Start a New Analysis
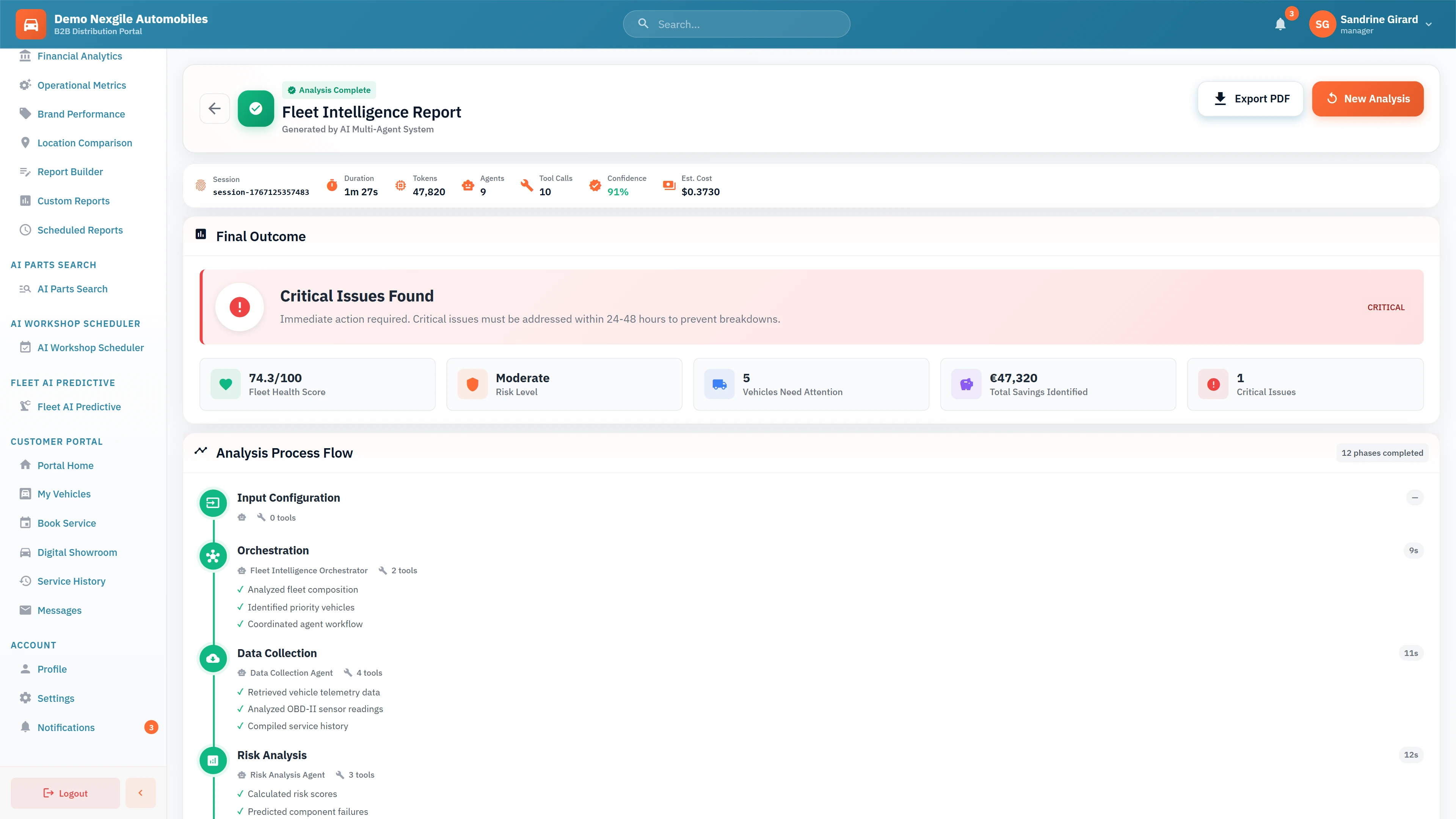Screen dimensions: 1456x819 click(1368, 98)
